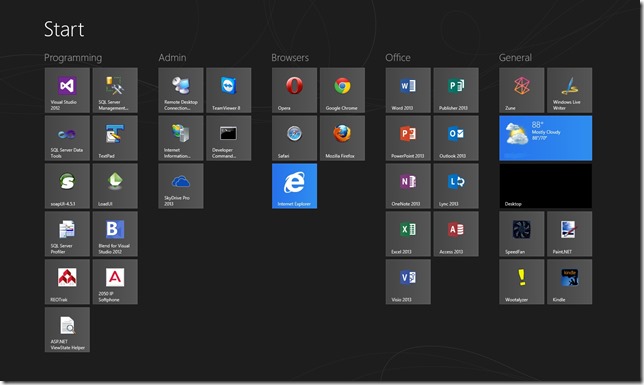Select the Browsers group heading
This screenshot has height=385, width=644.
[290, 58]
